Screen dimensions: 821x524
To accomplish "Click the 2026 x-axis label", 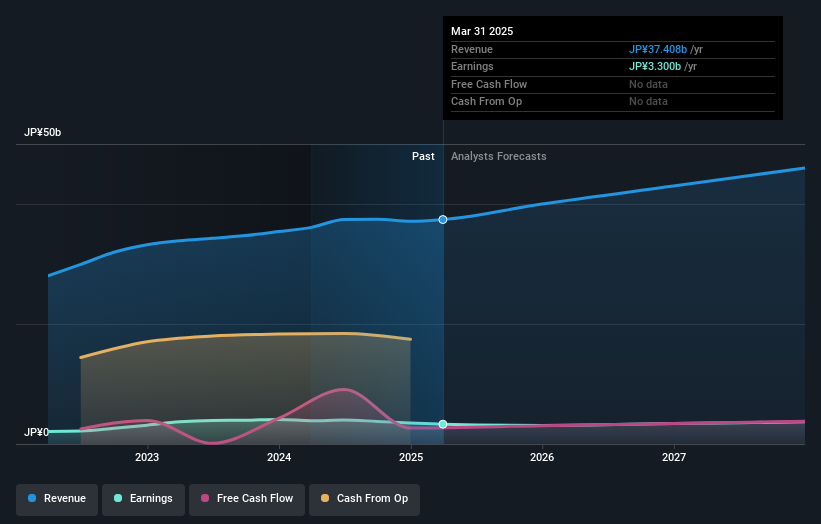I will (x=542, y=458).
